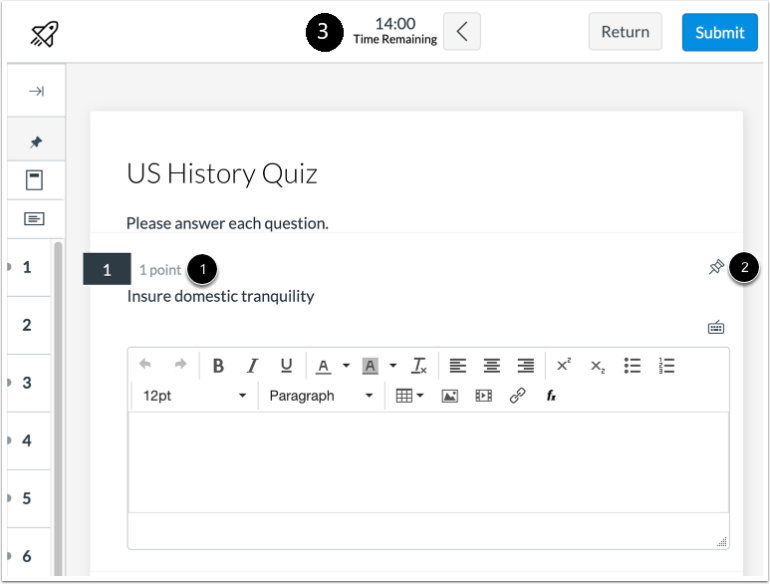This screenshot has height=584, width=770.
Task: Clear formatting with the Tx icon
Action: (x=419, y=365)
